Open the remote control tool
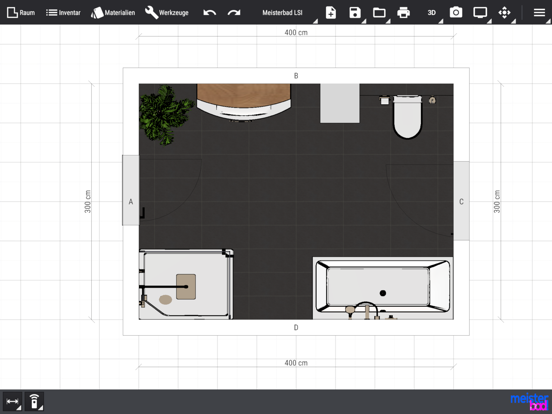This screenshot has width=552, height=414. tap(34, 402)
